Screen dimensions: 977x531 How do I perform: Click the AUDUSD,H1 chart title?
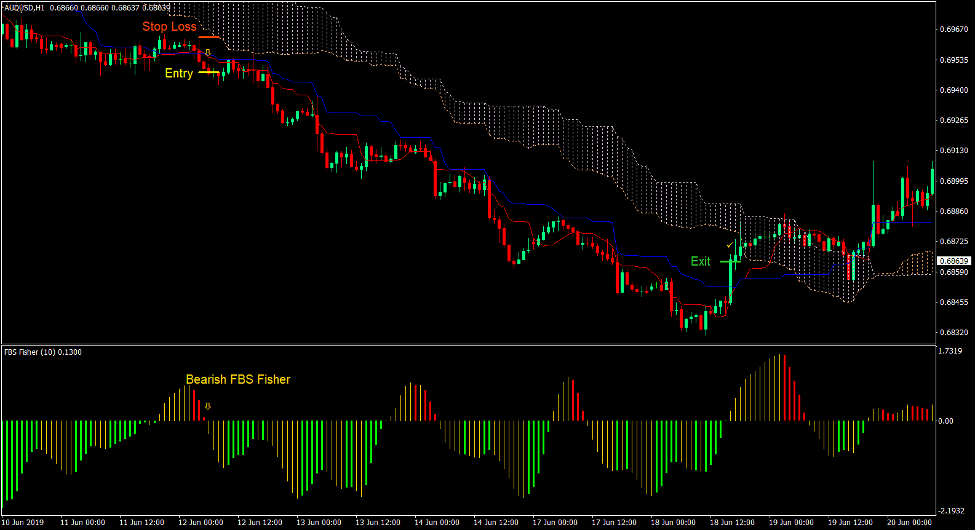(x=32, y=7)
